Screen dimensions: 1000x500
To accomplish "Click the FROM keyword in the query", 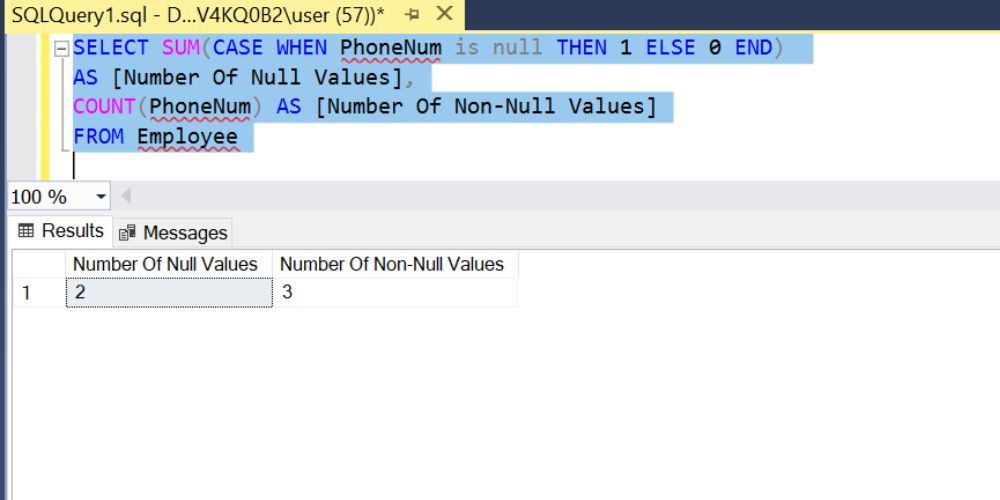I will (x=98, y=136).
